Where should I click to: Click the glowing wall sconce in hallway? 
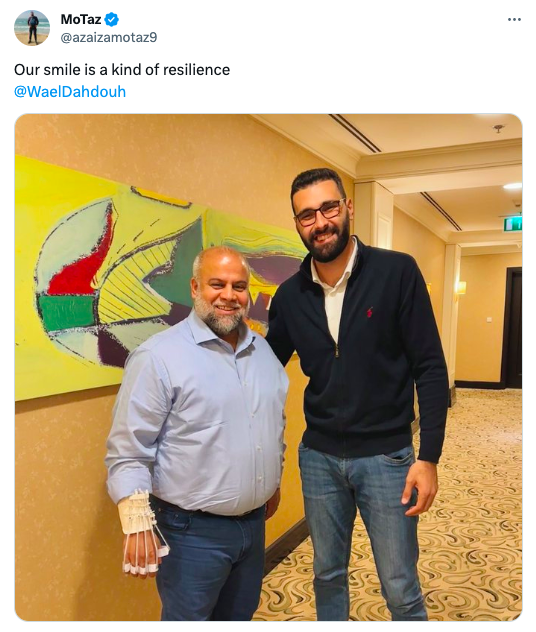461,287
